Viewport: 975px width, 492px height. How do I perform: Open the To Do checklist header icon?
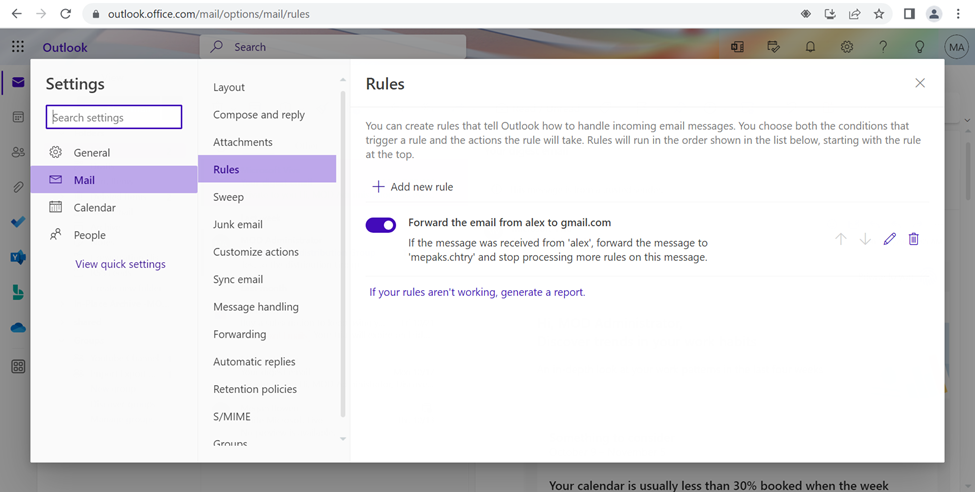click(x=774, y=47)
